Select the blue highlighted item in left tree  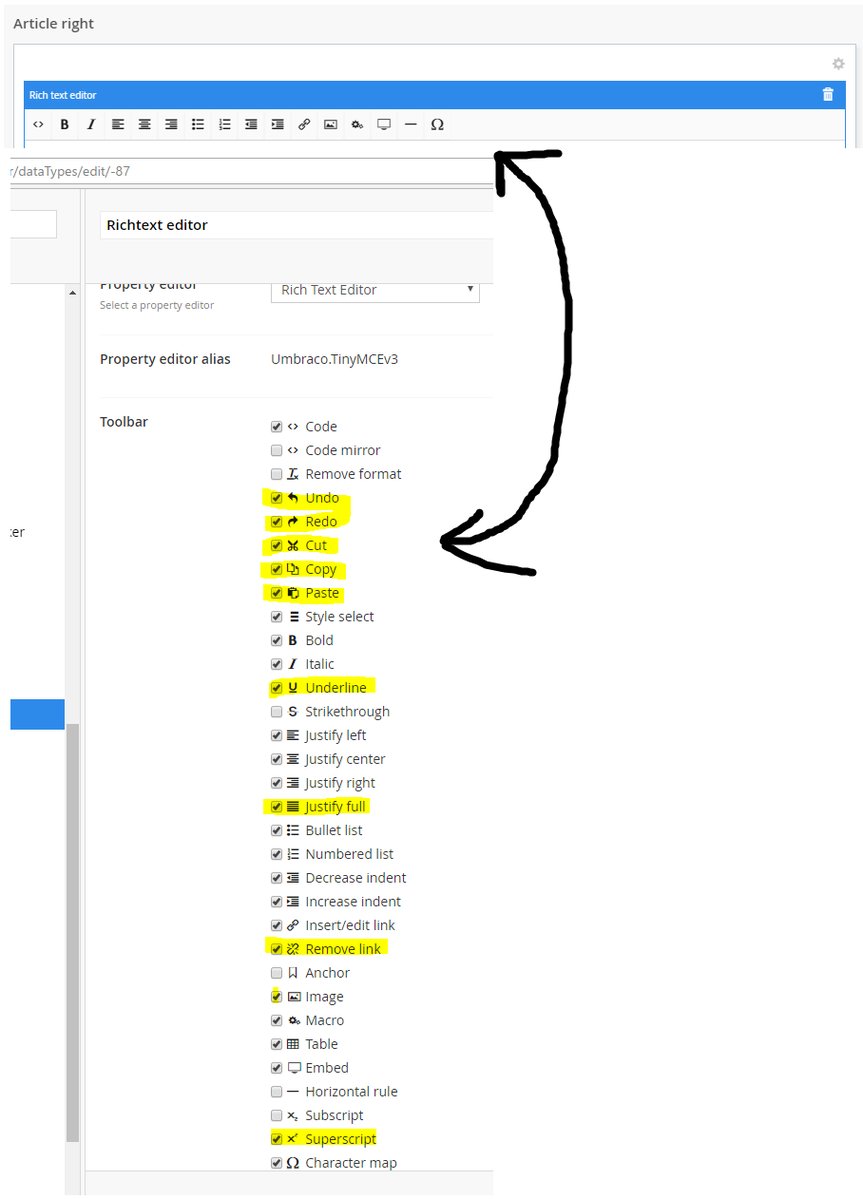[x=37, y=714]
